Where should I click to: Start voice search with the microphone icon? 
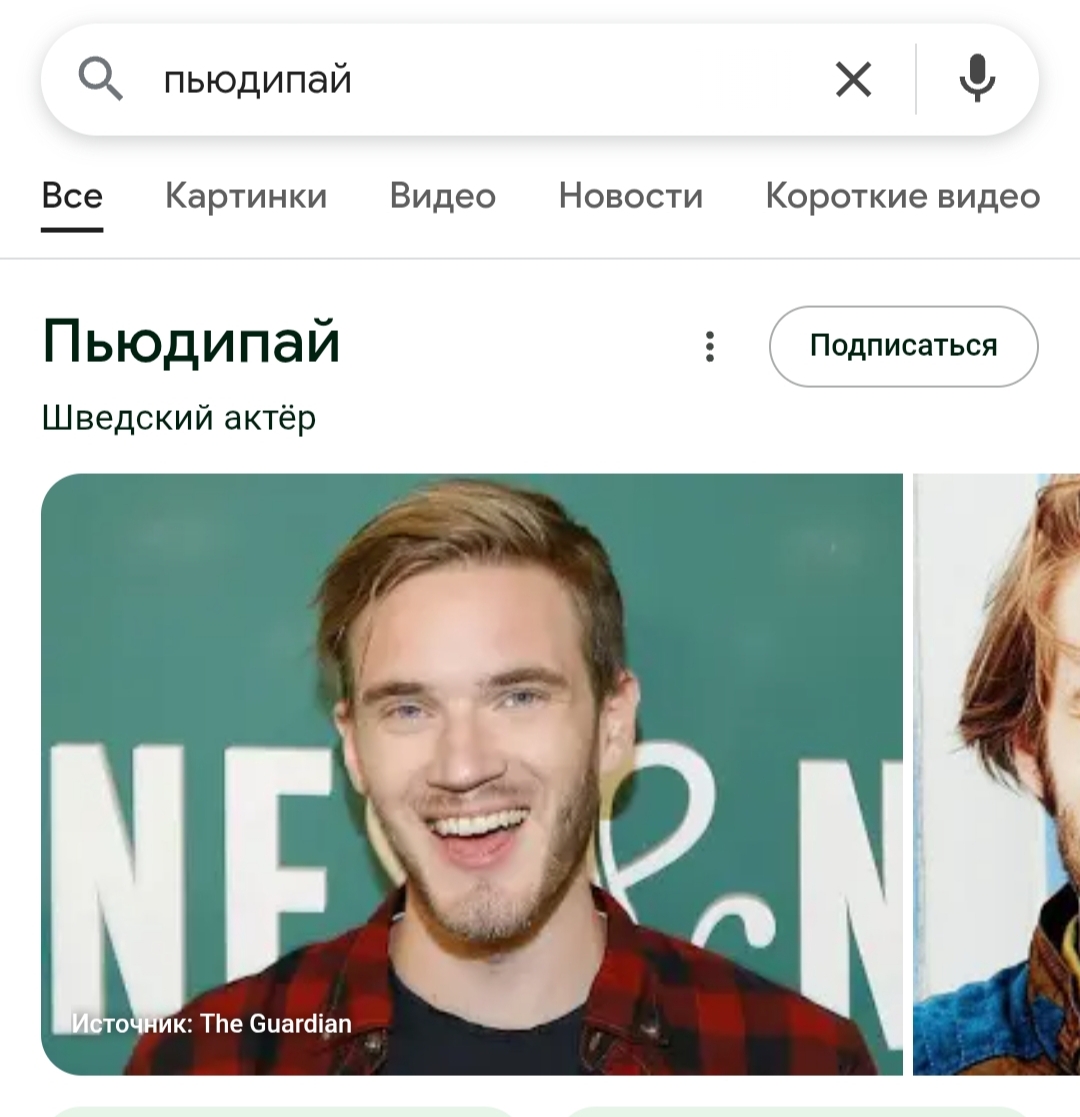[977, 78]
